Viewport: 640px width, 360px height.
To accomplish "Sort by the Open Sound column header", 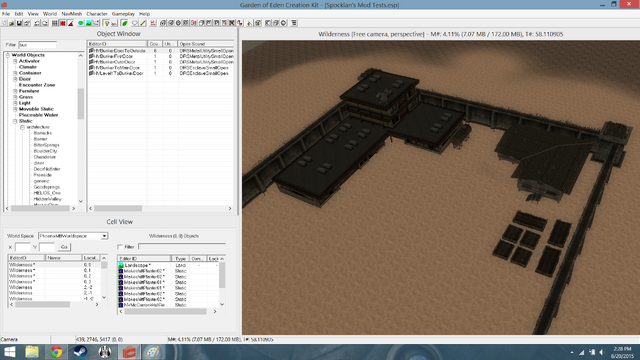I will coord(206,44).
